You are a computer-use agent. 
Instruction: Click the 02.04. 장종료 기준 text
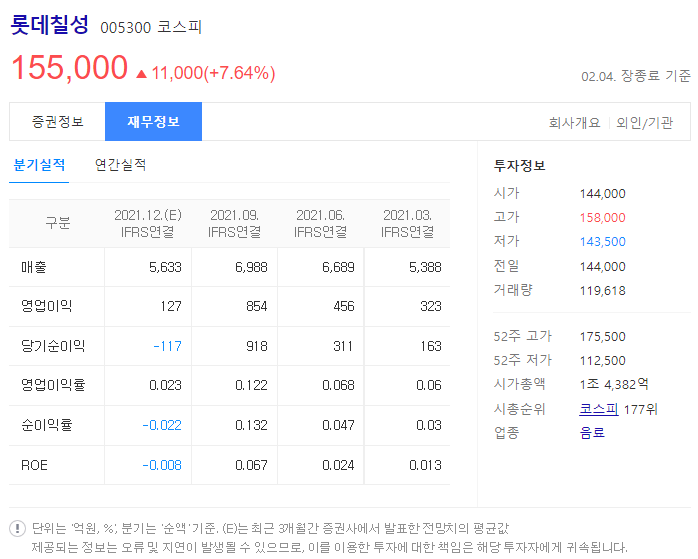click(636, 76)
